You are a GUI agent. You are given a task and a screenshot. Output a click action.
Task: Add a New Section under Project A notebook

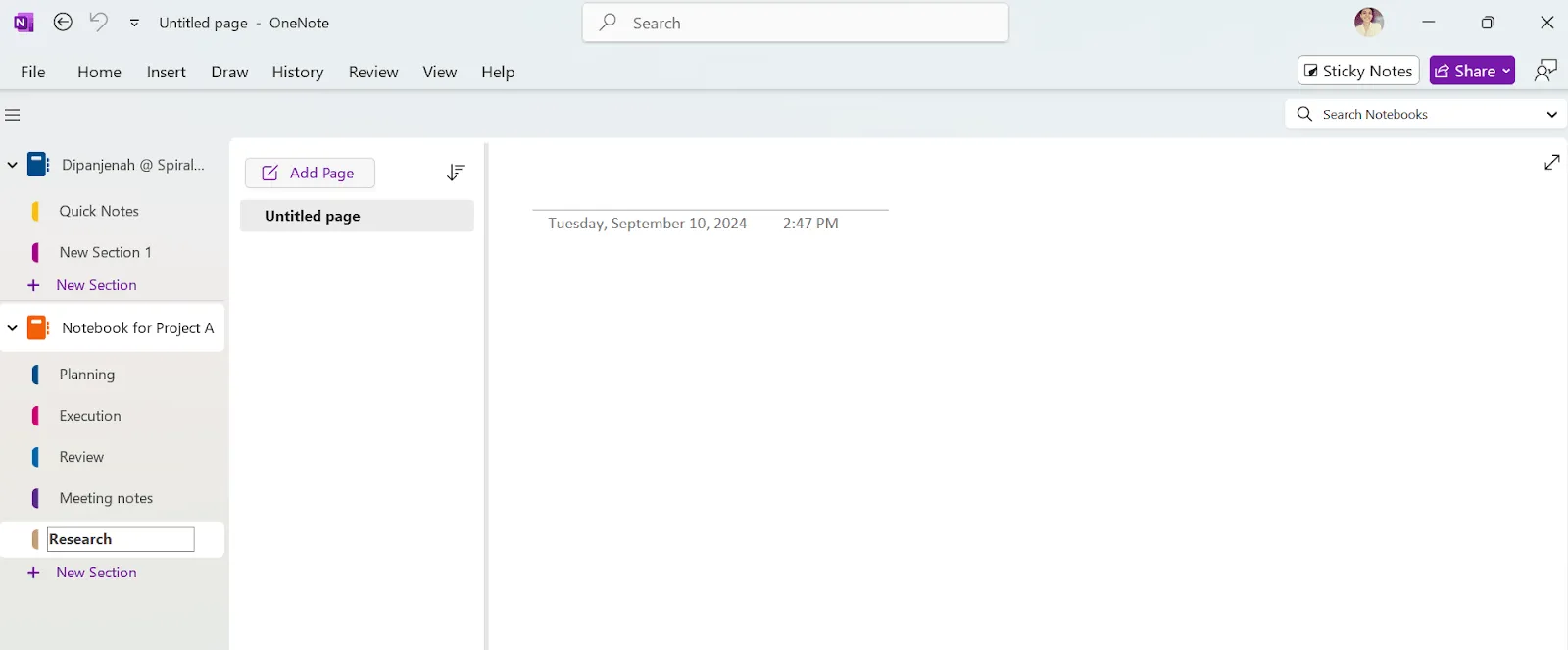[96, 573]
